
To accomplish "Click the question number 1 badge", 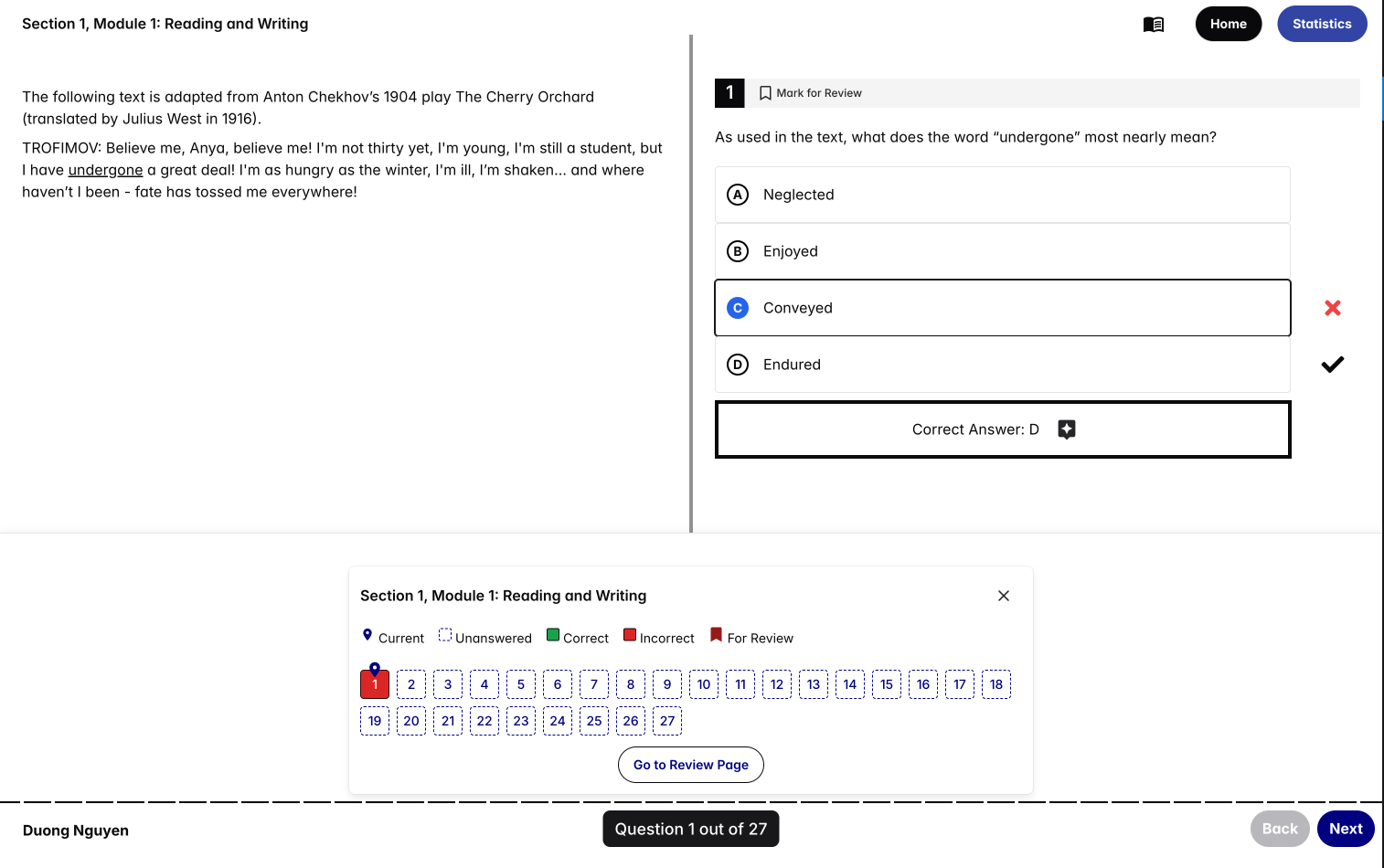I will (x=729, y=93).
